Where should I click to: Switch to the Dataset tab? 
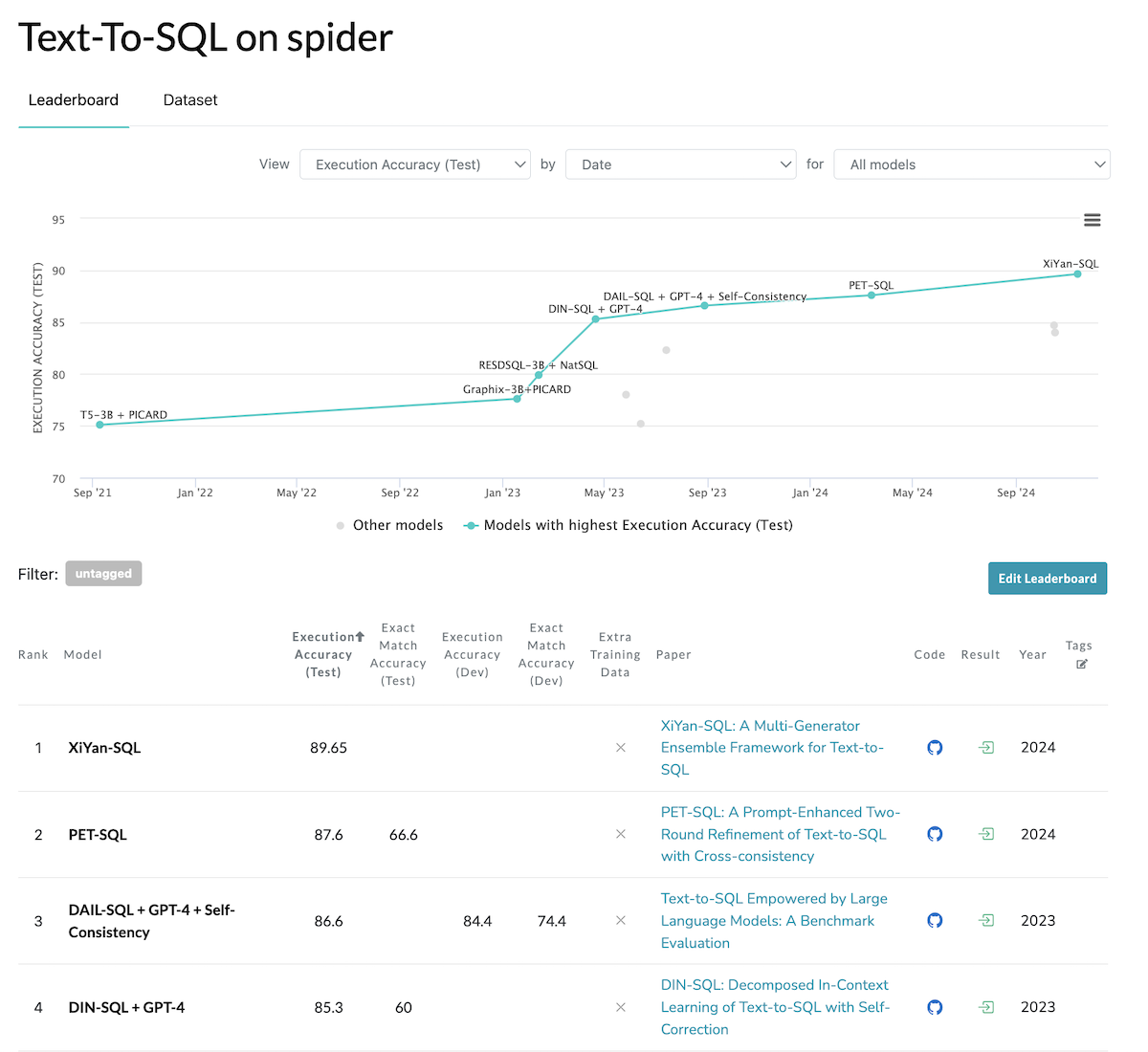(190, 100)
